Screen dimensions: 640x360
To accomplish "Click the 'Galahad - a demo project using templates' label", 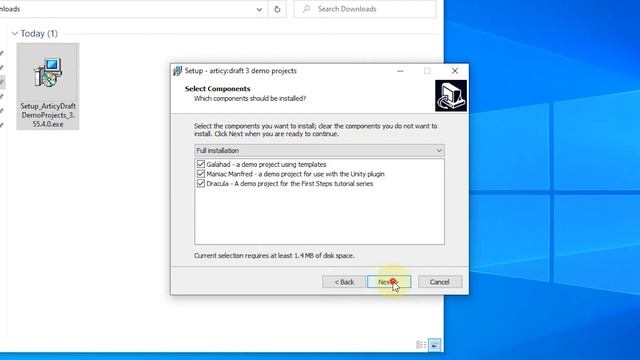I will coord(267,164).
